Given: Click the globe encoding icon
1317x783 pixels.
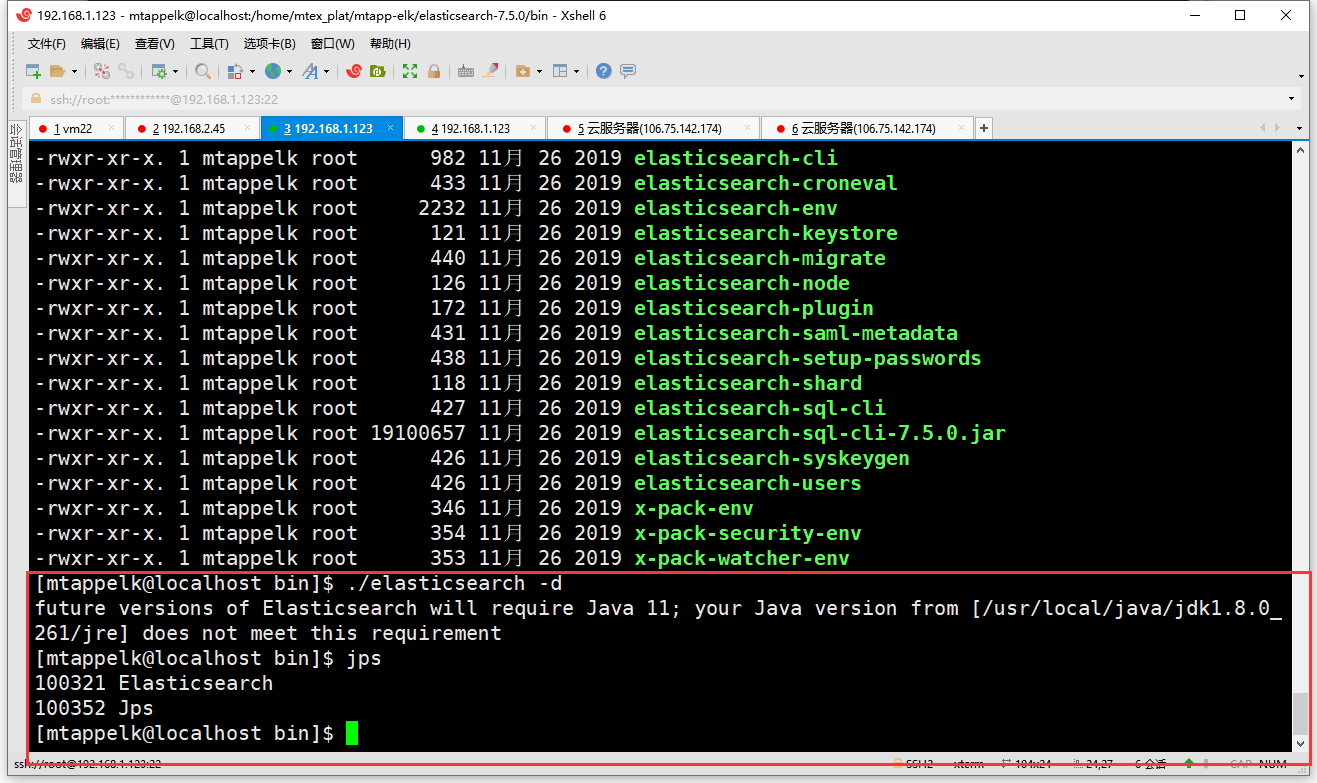Looking at the screenshot, I should click(272, 71).
